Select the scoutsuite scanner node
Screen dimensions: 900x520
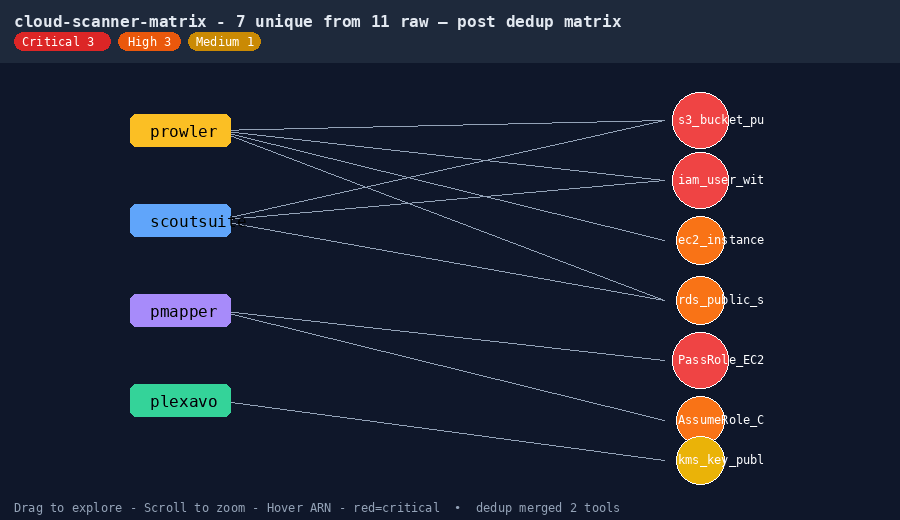[181, 220]
